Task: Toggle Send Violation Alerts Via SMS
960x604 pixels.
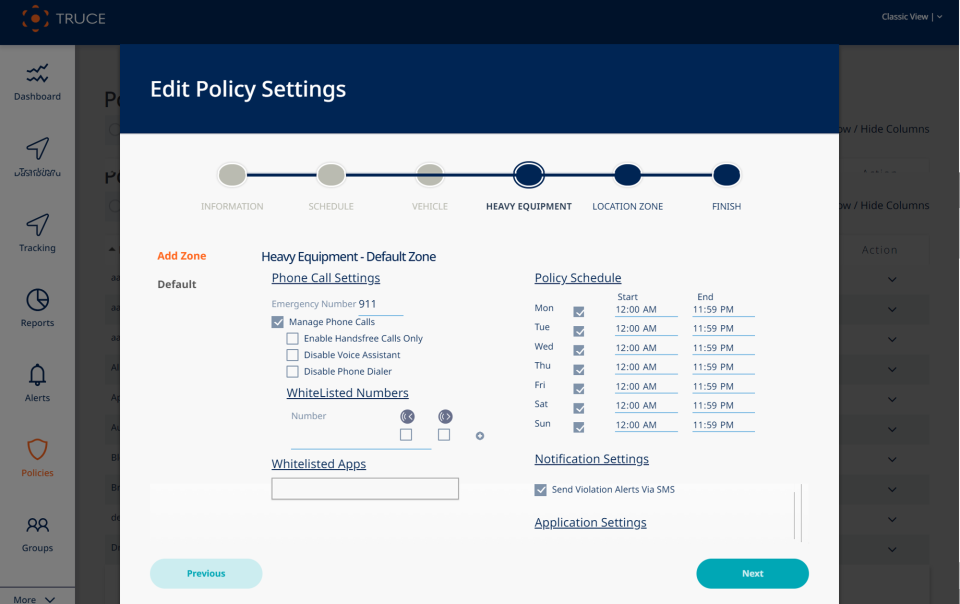Action: (541, 490)
